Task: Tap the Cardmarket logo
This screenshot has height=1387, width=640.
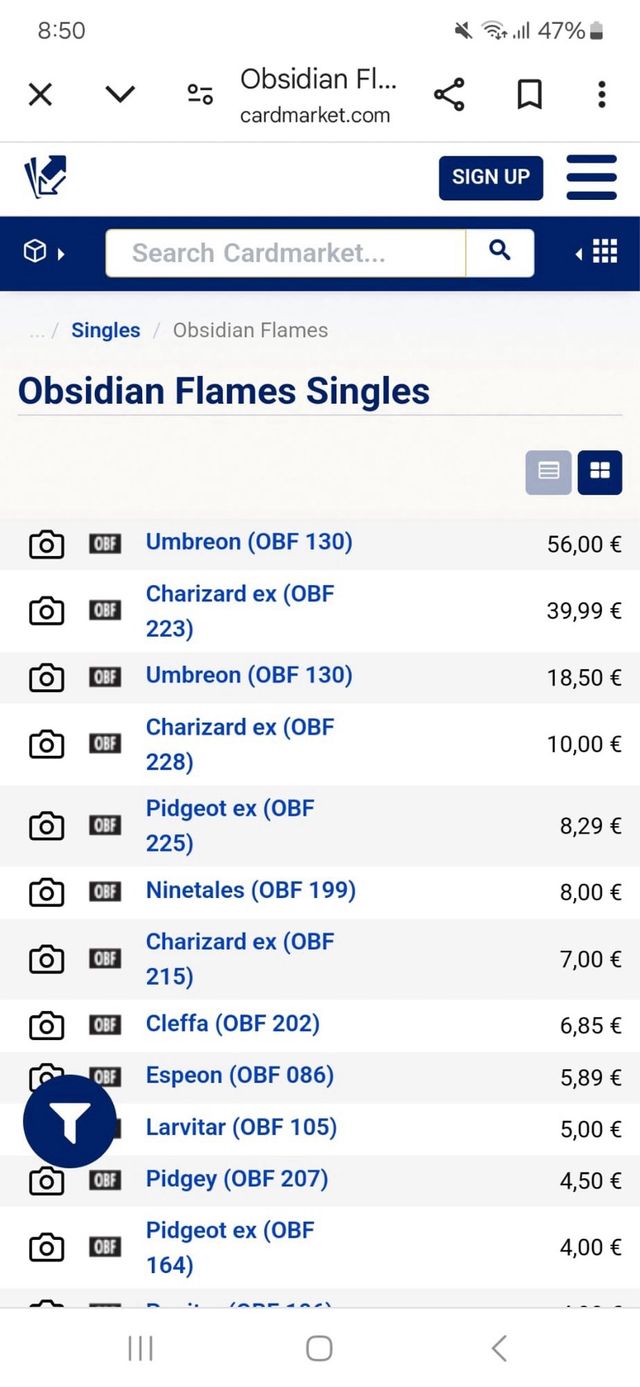Action: click(x=44, y=177)
